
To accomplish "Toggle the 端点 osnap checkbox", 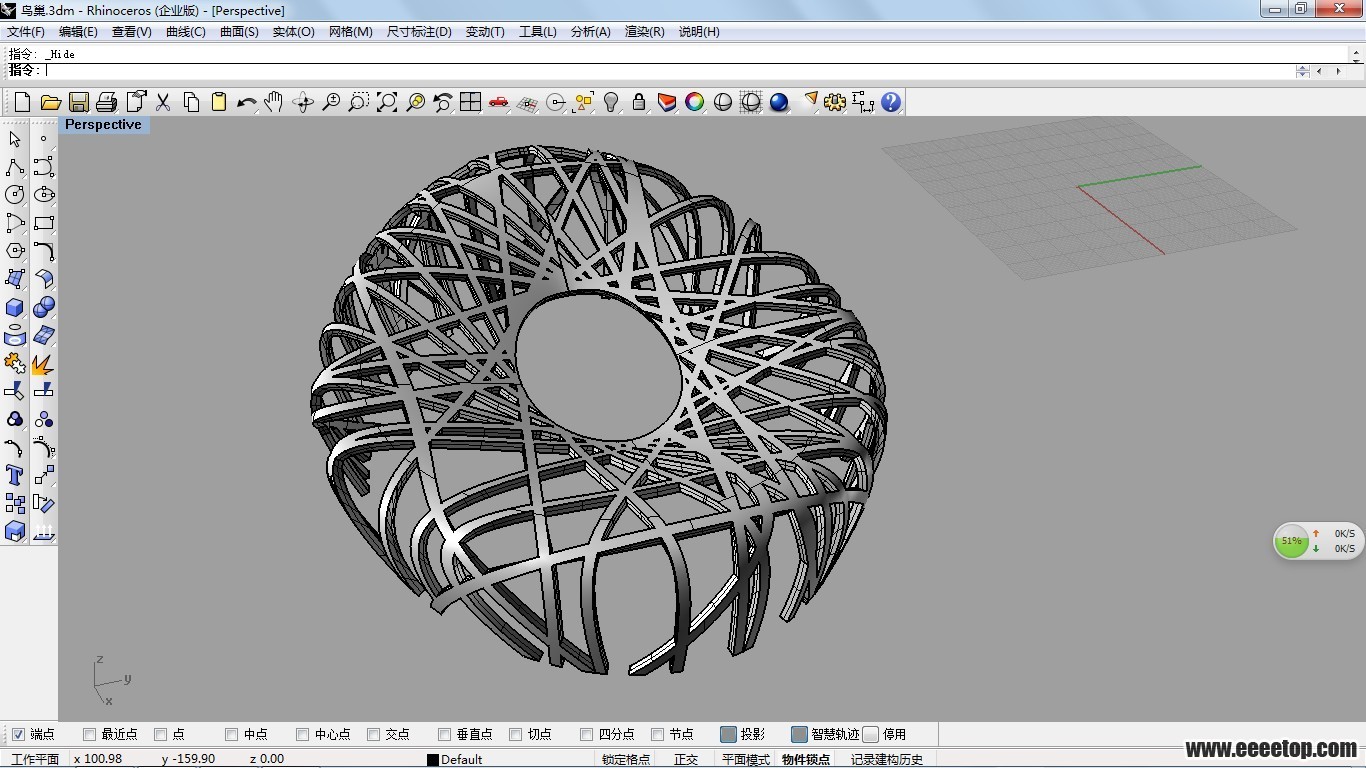I will click(18, 734).
